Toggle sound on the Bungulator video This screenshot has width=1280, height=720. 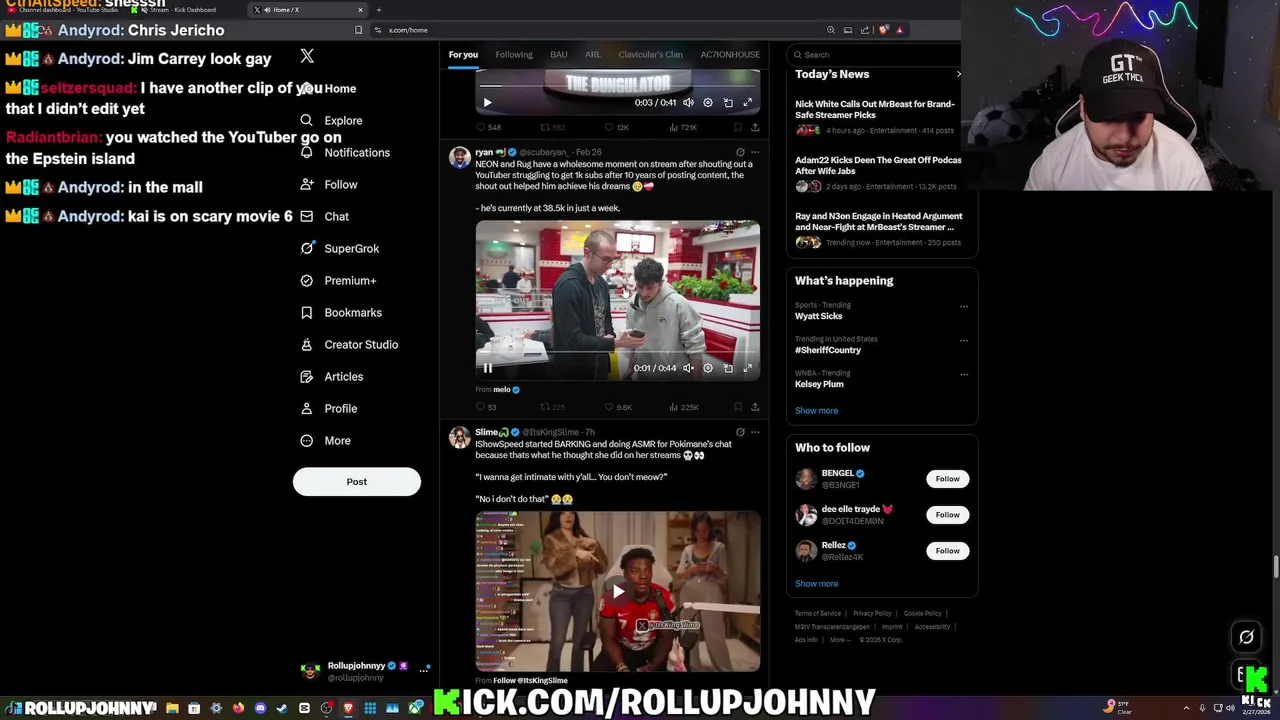(x=688, y=102)
